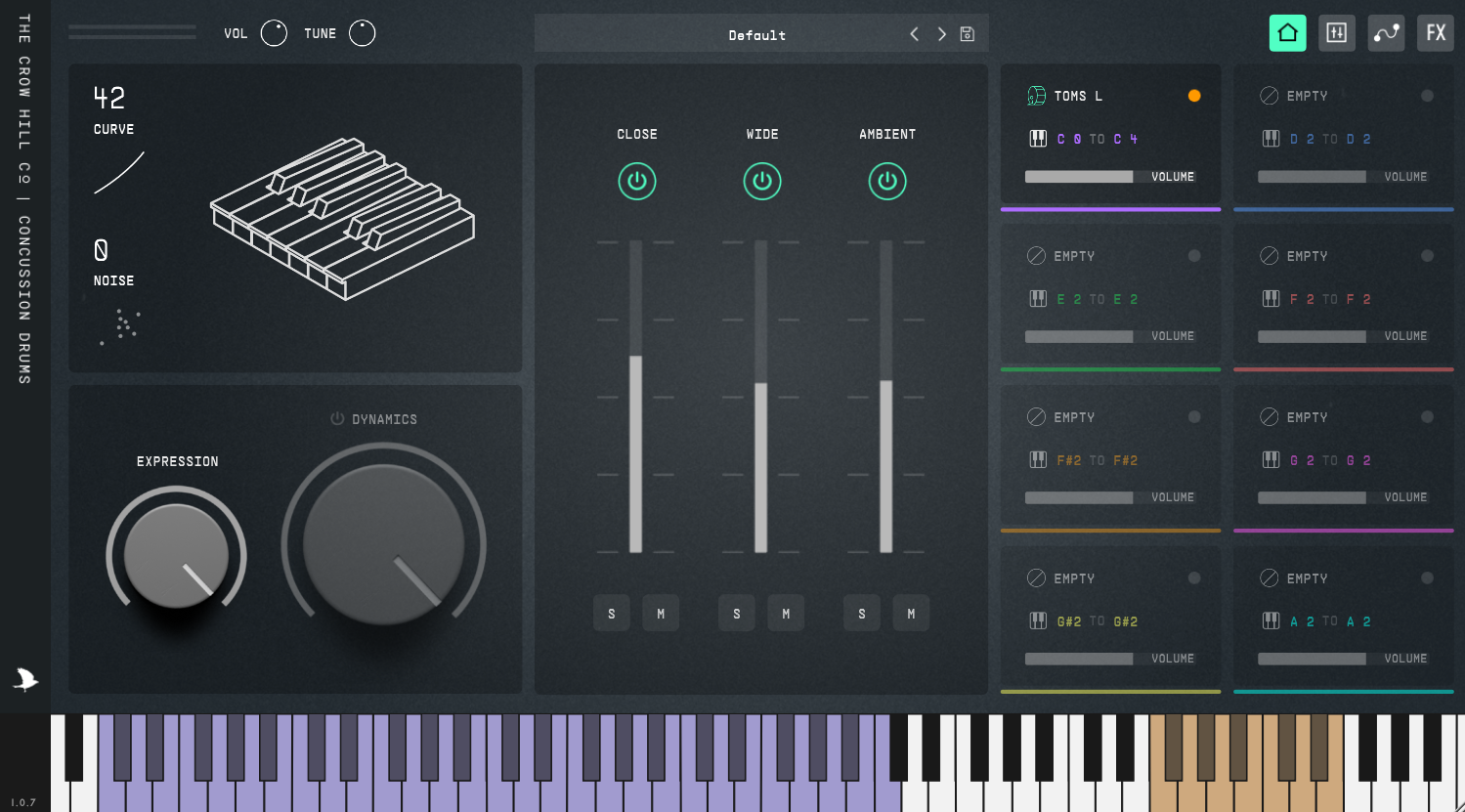The image size is (1465, 812).
Task: Click the EXPRESSION knob
Action: tap(176, 555)
